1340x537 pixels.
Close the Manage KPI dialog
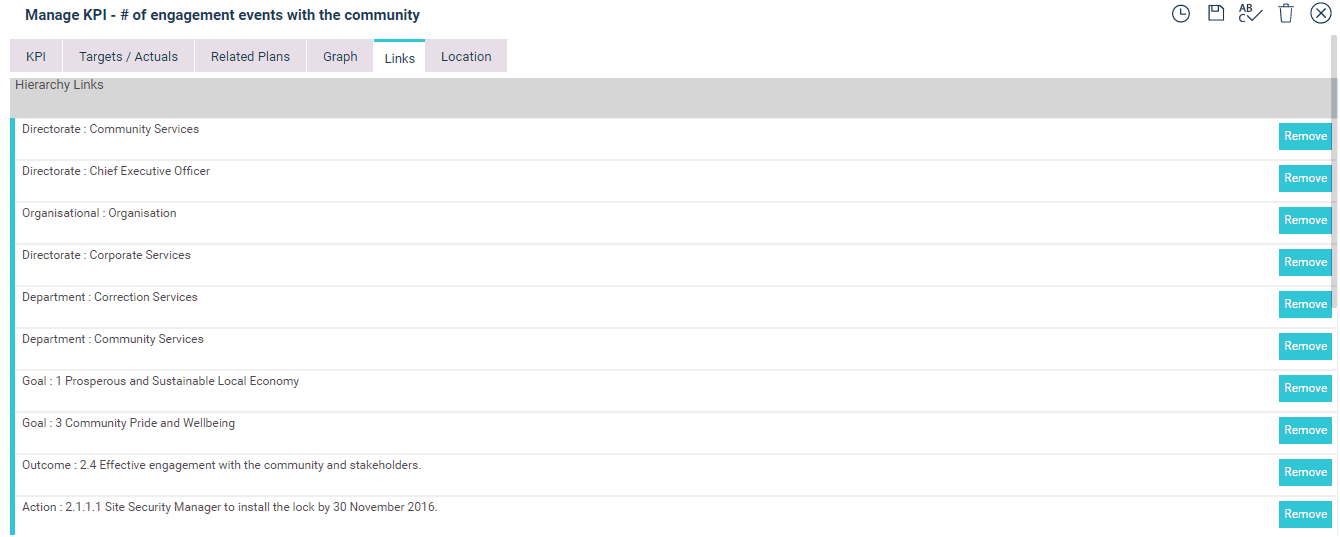[x=1320, y=14]
